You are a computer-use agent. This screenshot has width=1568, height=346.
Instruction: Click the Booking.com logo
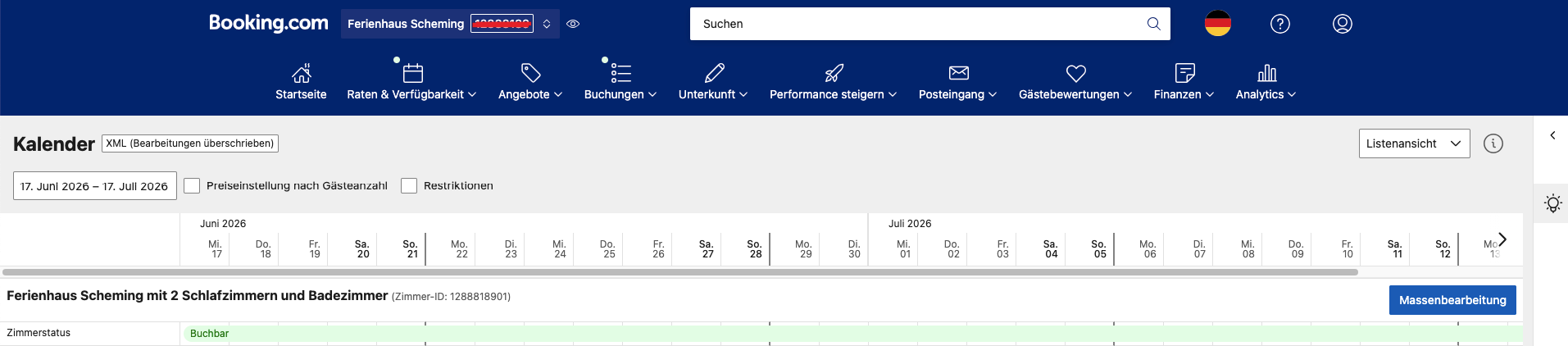(x=268, y=23)
